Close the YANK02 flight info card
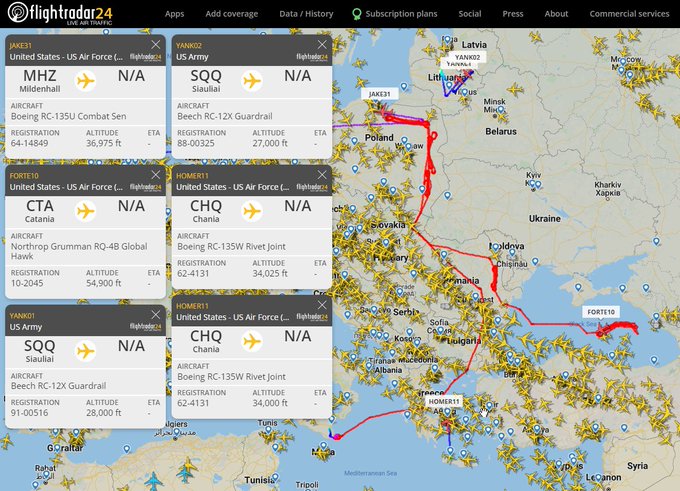Image resolution: width=680 pixels, height=491 pixels. pyautogui.click(x=322, y=44)
